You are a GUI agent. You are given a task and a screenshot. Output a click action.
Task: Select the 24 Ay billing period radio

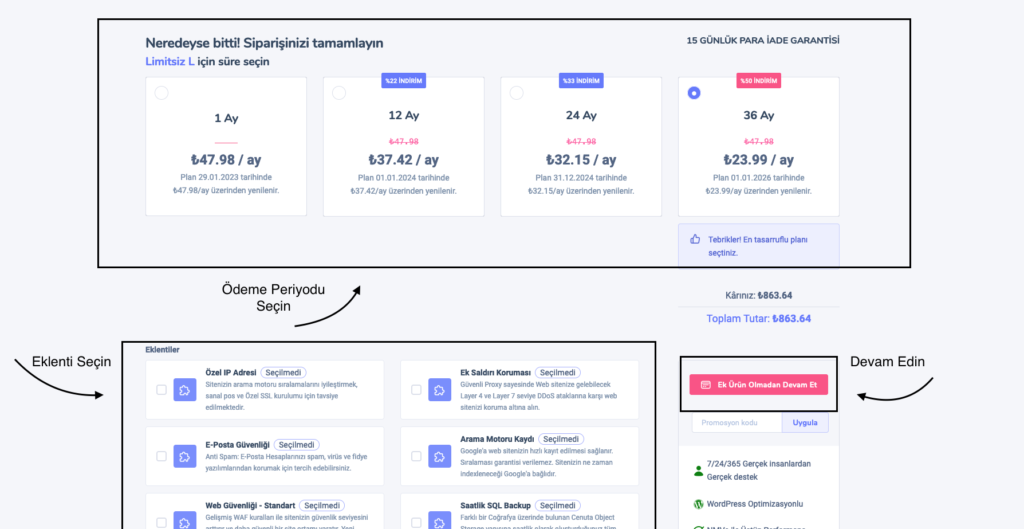(517, 93)
